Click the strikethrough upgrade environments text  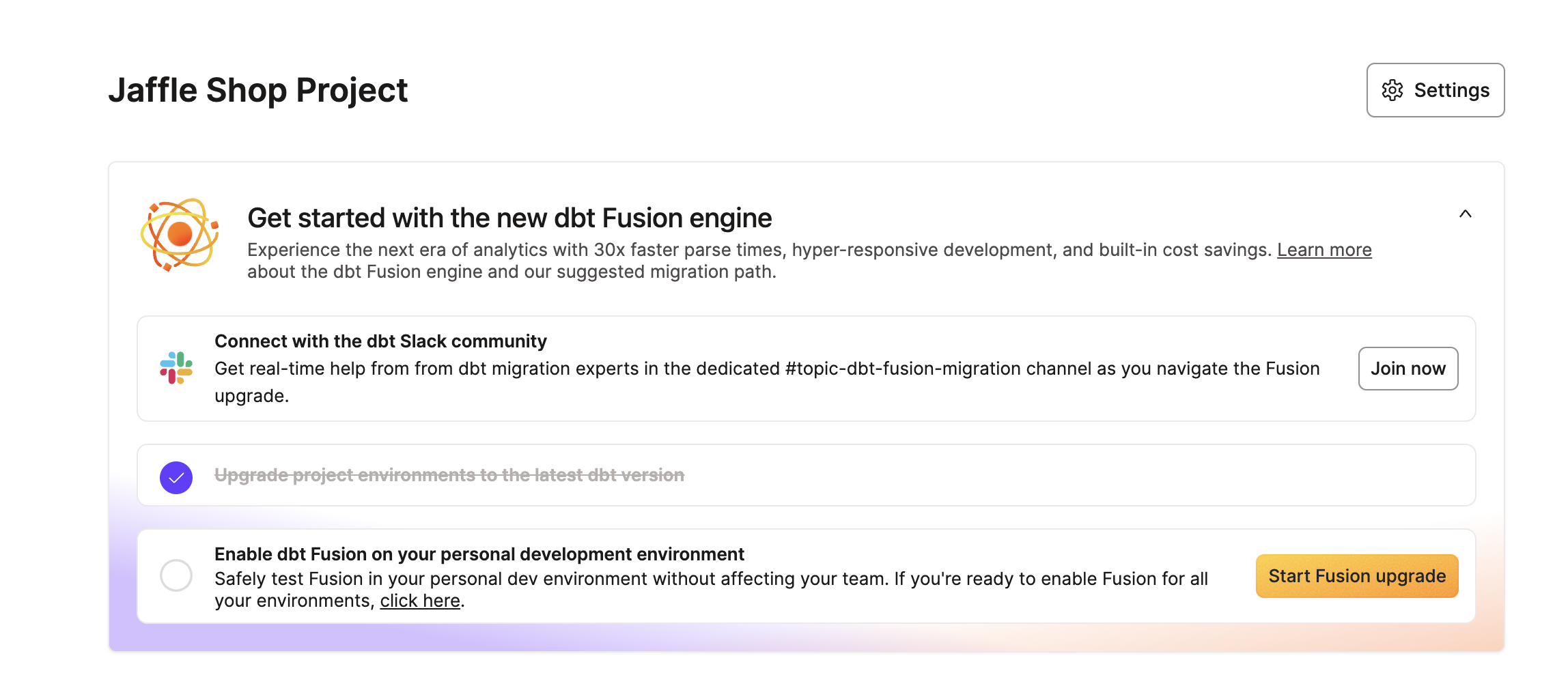(449, 475)
